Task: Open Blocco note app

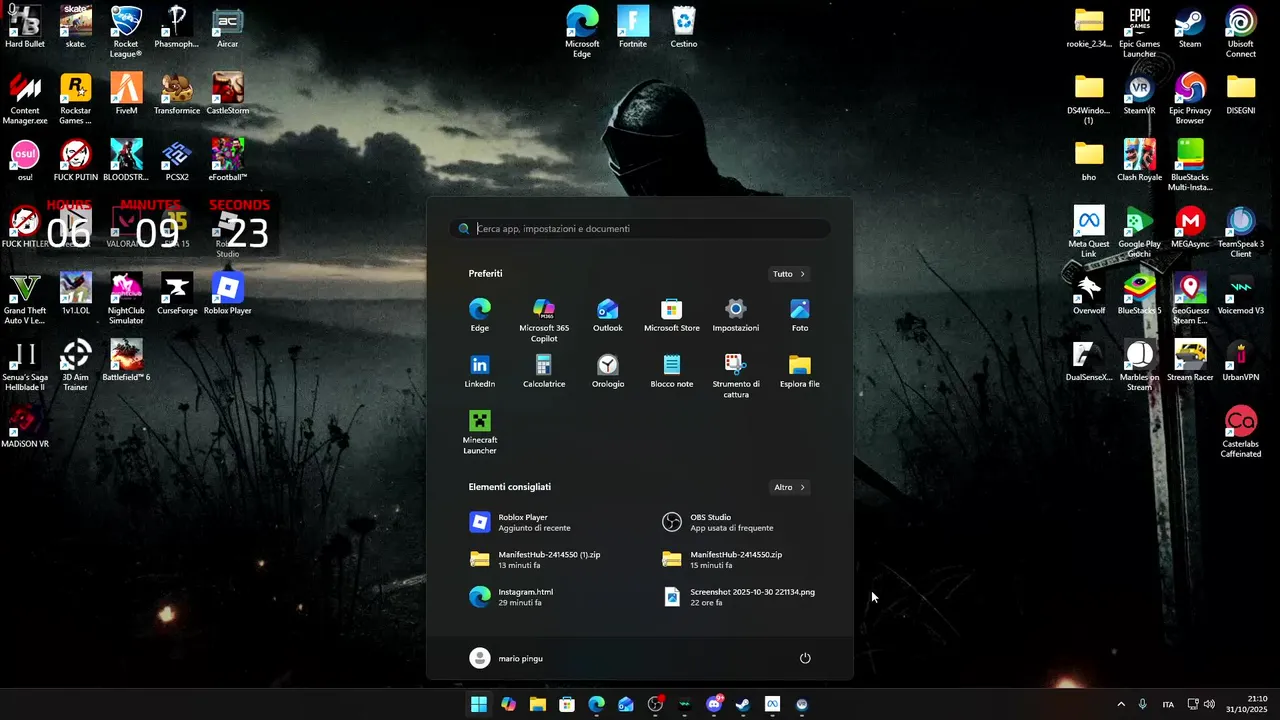Action: pyautogui.click(x=672, y=371)
